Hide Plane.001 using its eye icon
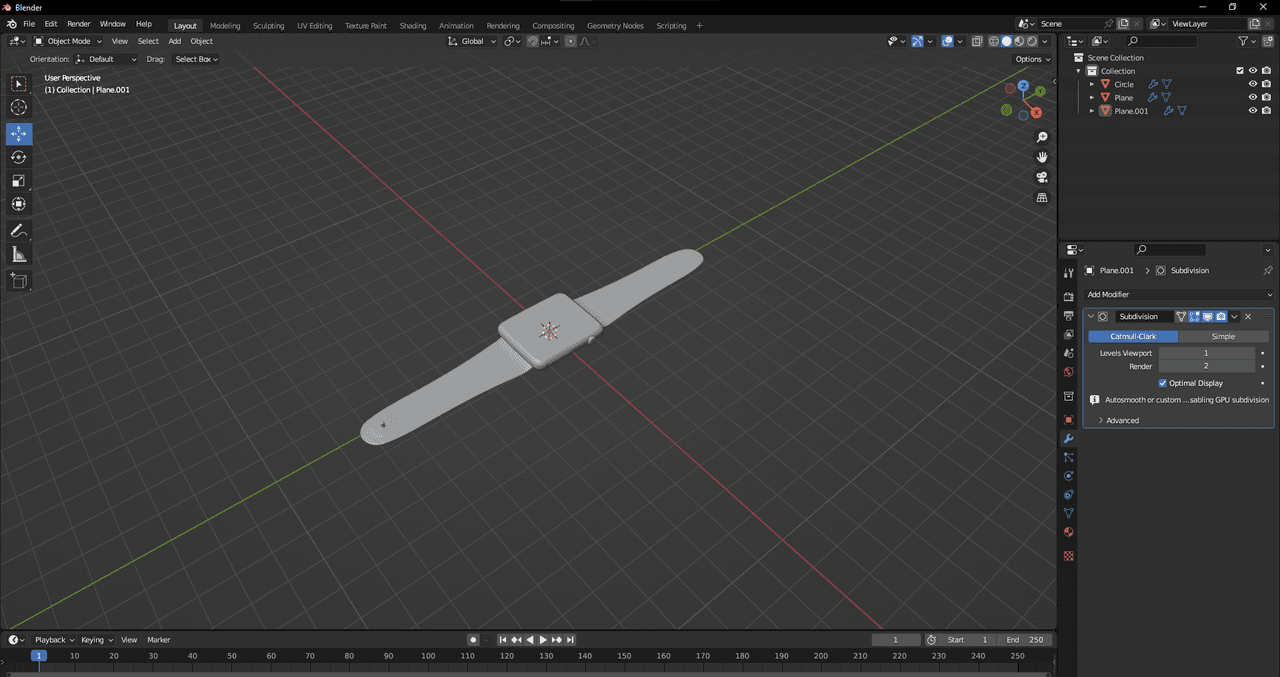Viewport: 1280px width, 677px height. 1252,111
